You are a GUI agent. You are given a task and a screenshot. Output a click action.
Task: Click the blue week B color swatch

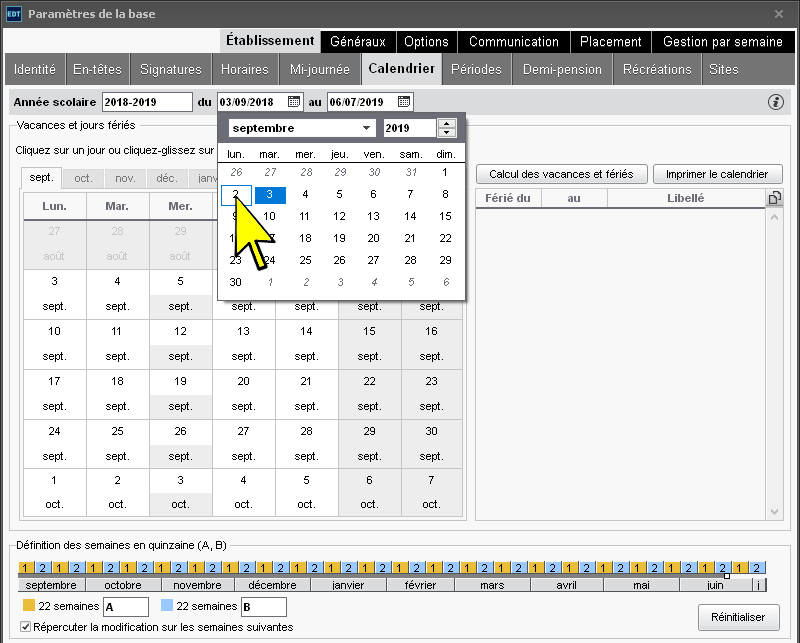coord(167,606)
